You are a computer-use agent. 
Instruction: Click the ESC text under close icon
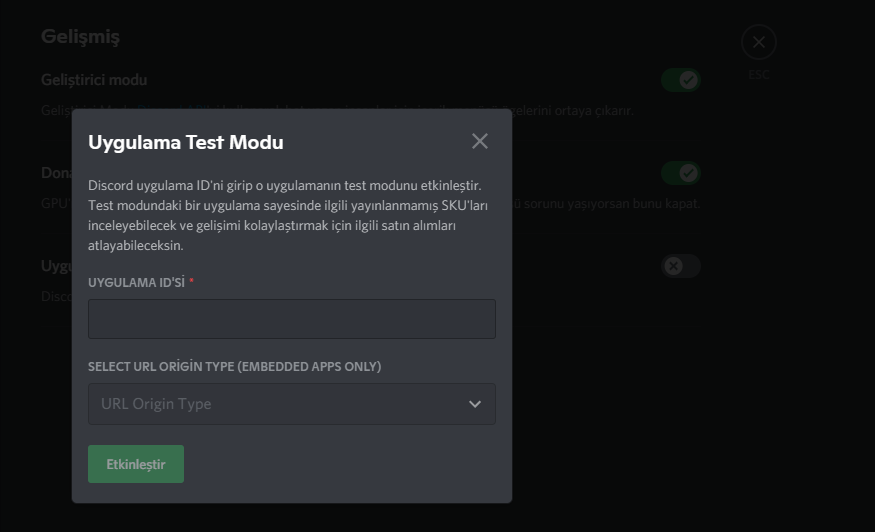pyautogui.click(x=758, y=74)
